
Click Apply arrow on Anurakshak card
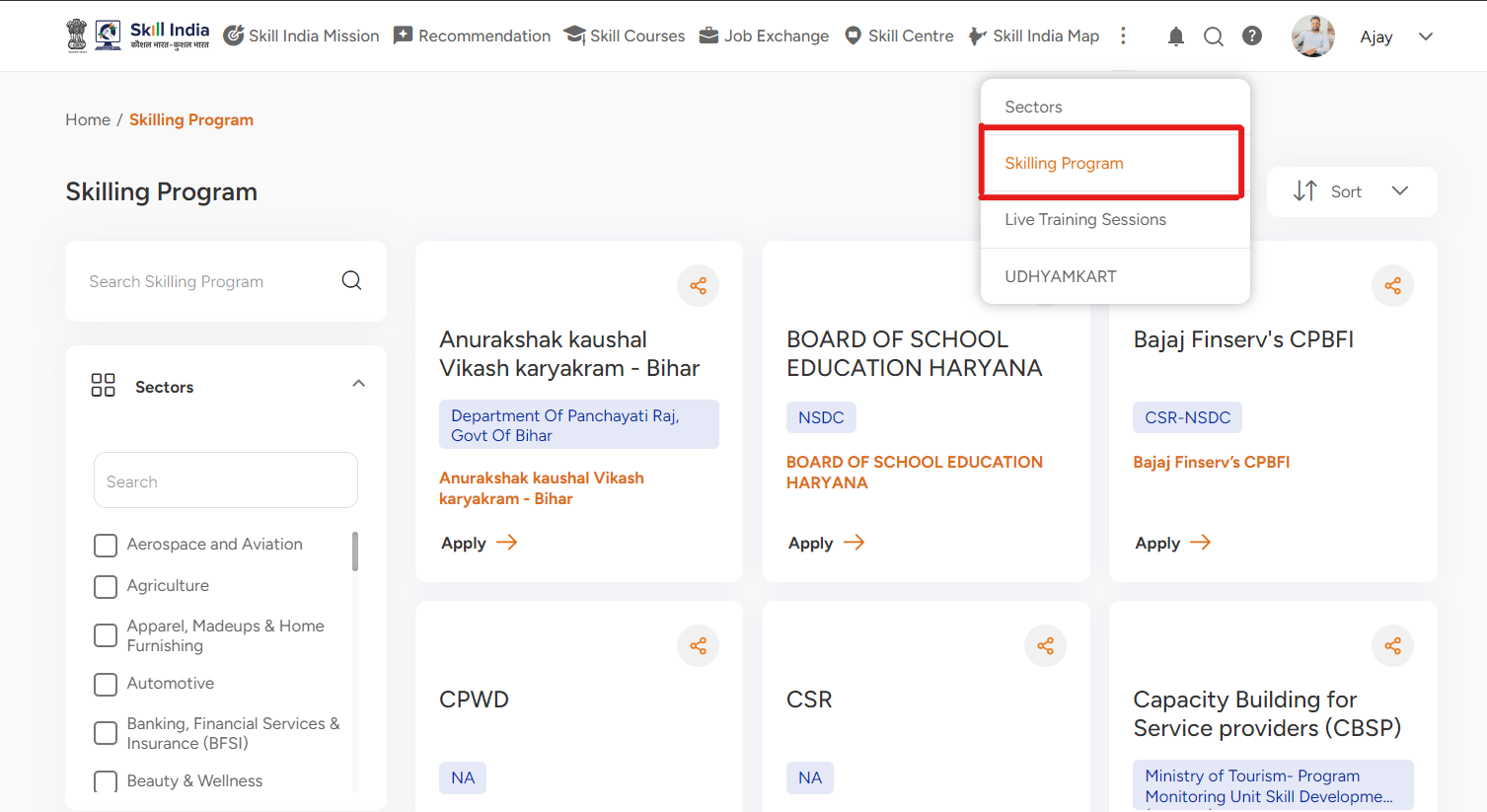507,543
